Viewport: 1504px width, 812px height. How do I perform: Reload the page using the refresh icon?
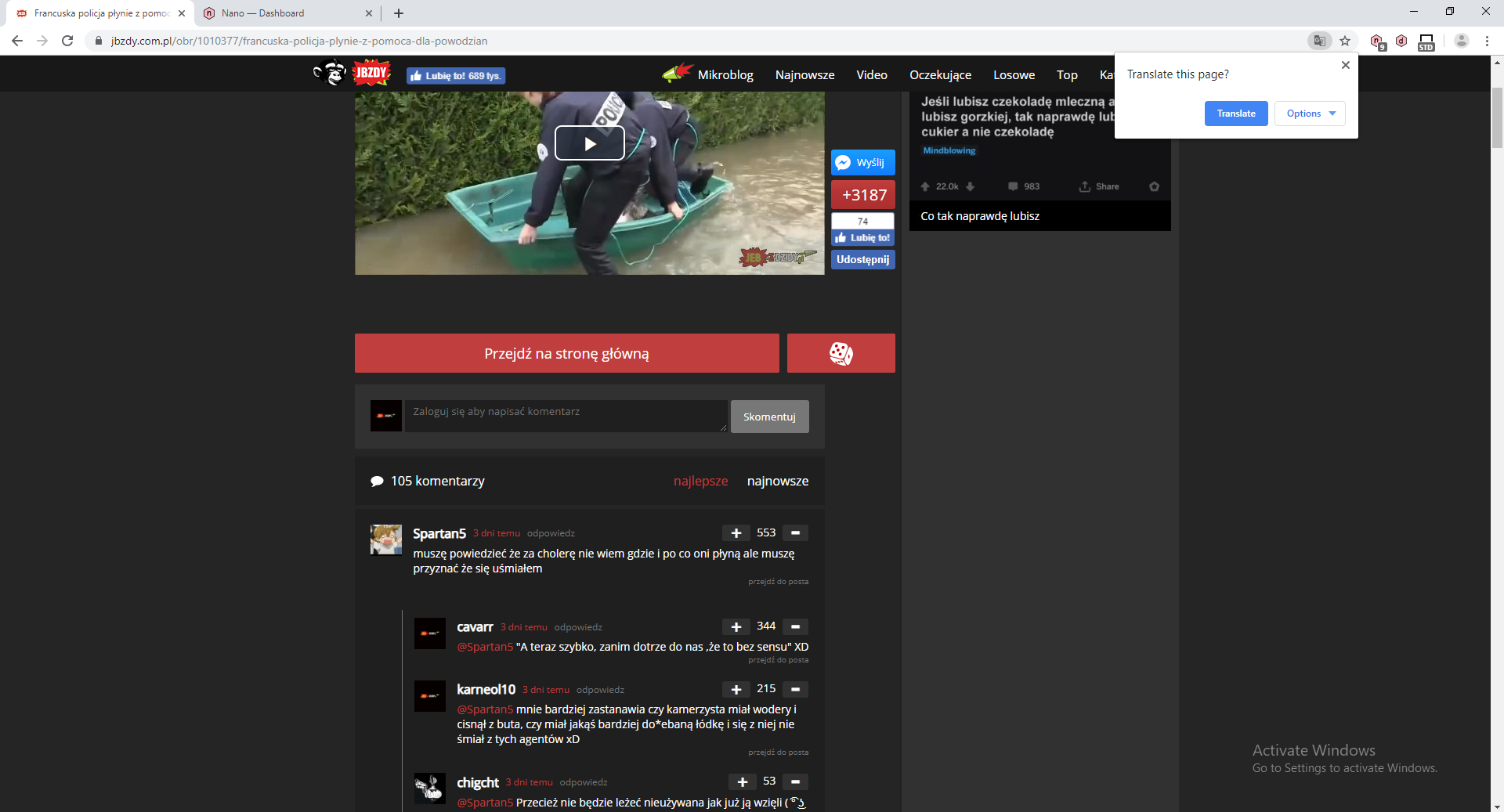[x=67, y=41]
